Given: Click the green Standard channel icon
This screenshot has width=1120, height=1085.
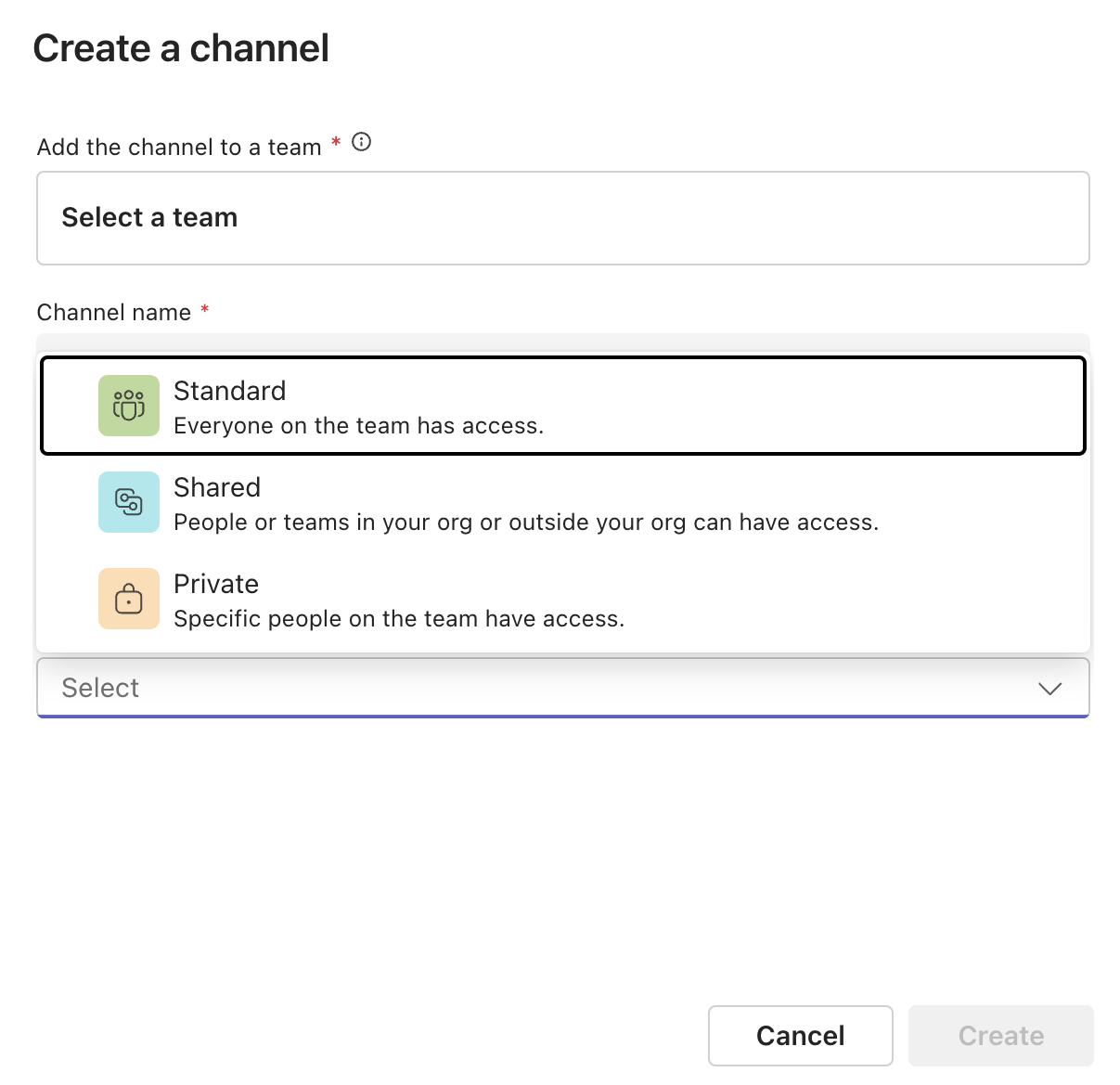Looking at the screenshot, I should [x=129, y=406].
